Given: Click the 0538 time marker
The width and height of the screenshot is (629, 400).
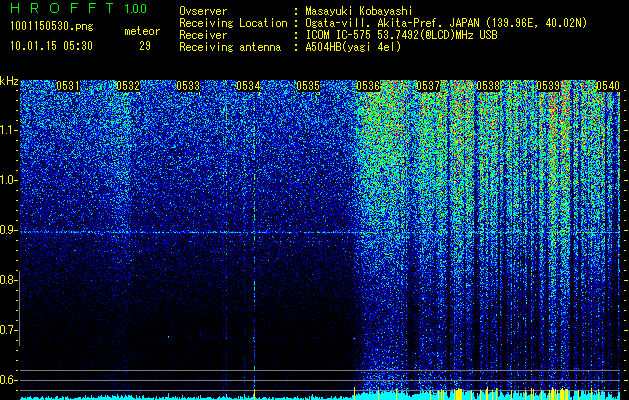Looking at the screenshot, I should 488,86.
